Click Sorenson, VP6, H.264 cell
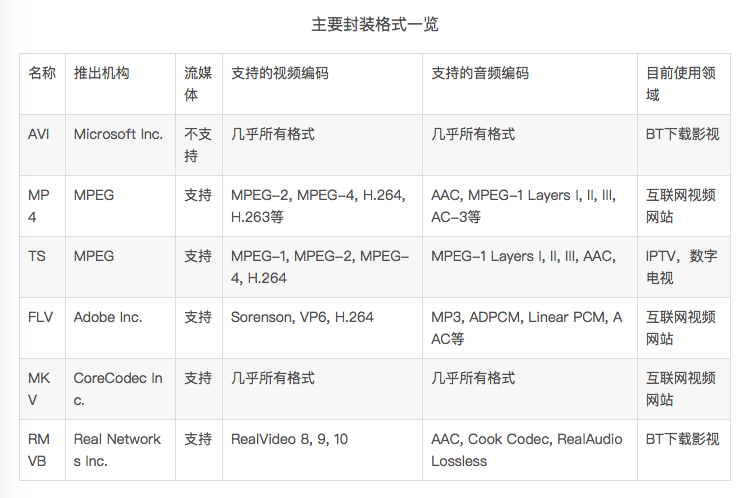 (x=322, y=328)
